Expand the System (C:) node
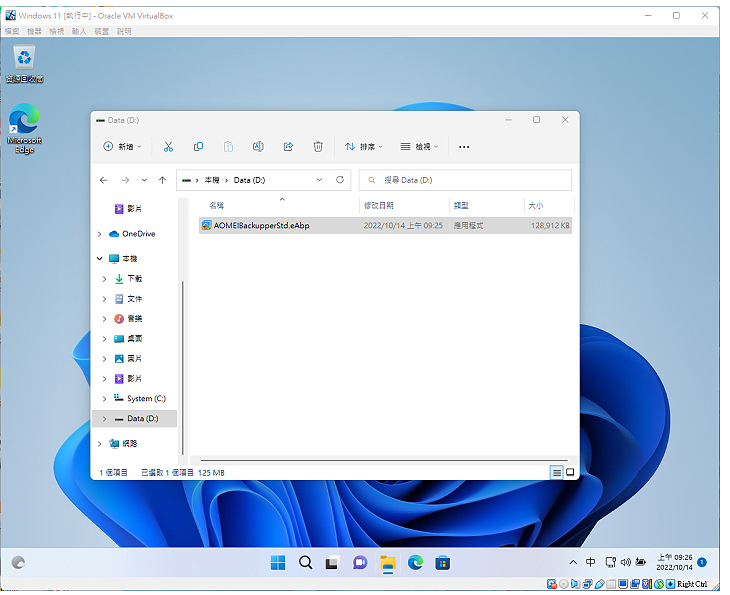Image resolution: width=730 pixels, height=595 pixels. (x=104, y=399)
